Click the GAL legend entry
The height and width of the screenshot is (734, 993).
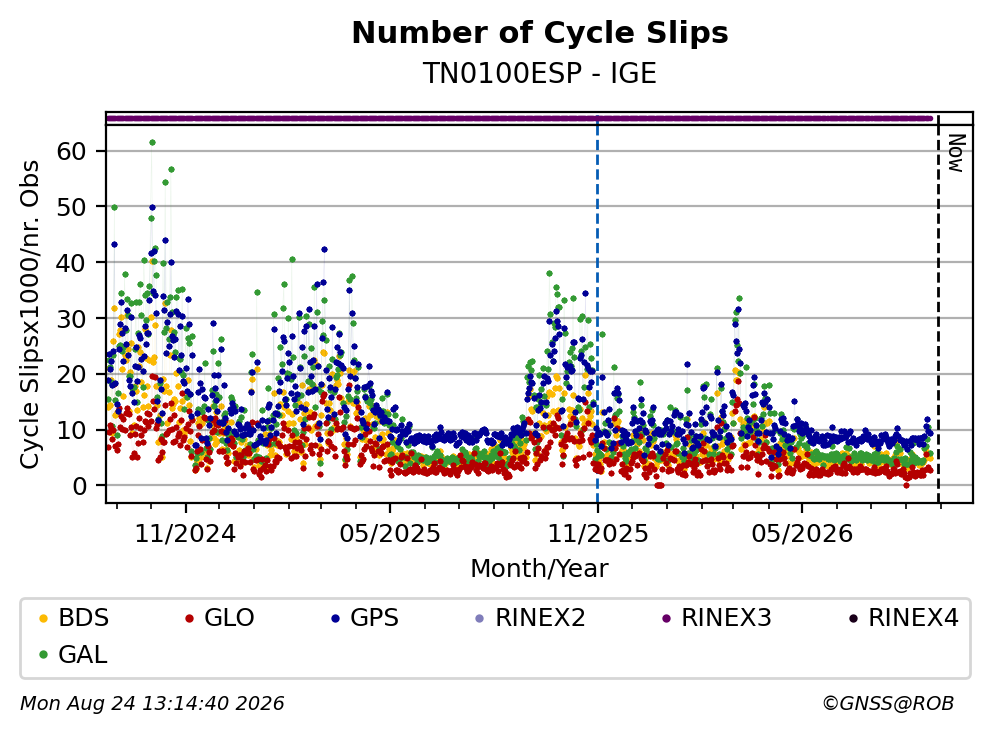coord(73,654)
